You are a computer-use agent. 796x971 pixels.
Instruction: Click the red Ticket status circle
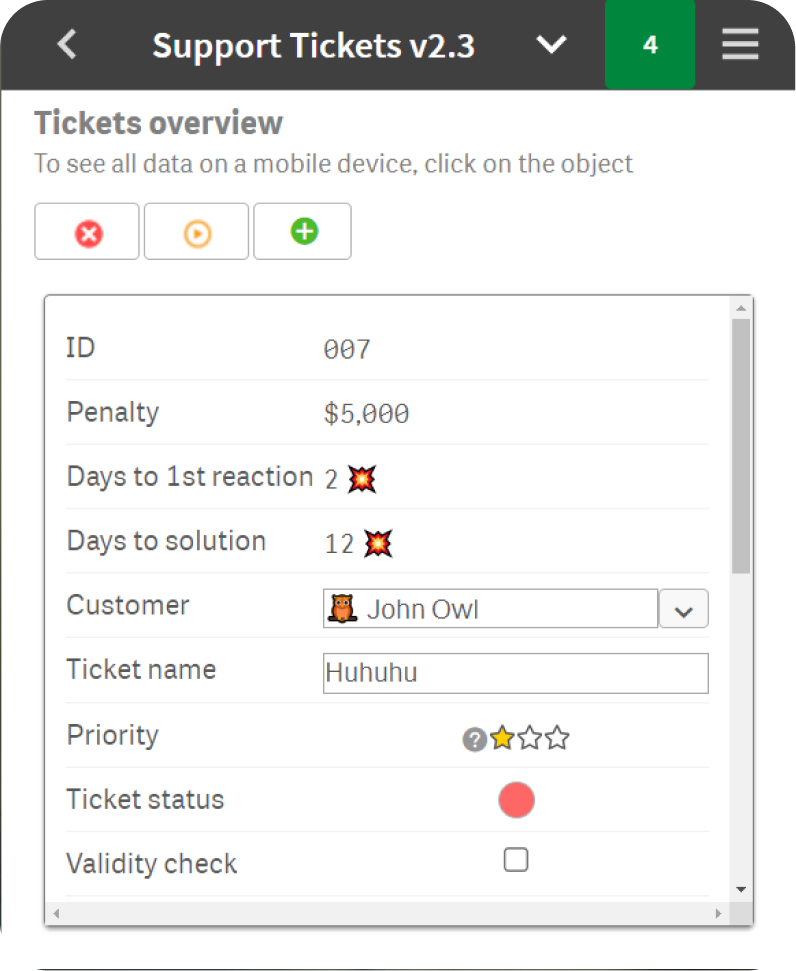tap(516, 800)
